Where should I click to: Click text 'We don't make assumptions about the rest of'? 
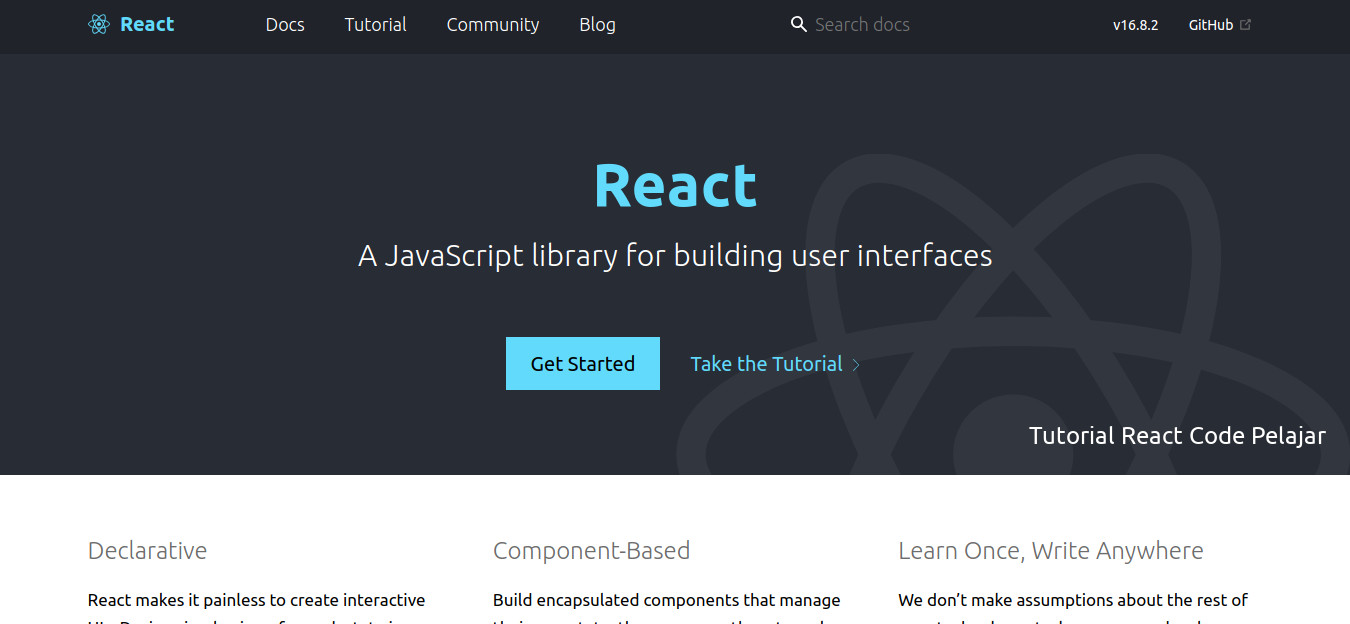[x=1073, y=601]
